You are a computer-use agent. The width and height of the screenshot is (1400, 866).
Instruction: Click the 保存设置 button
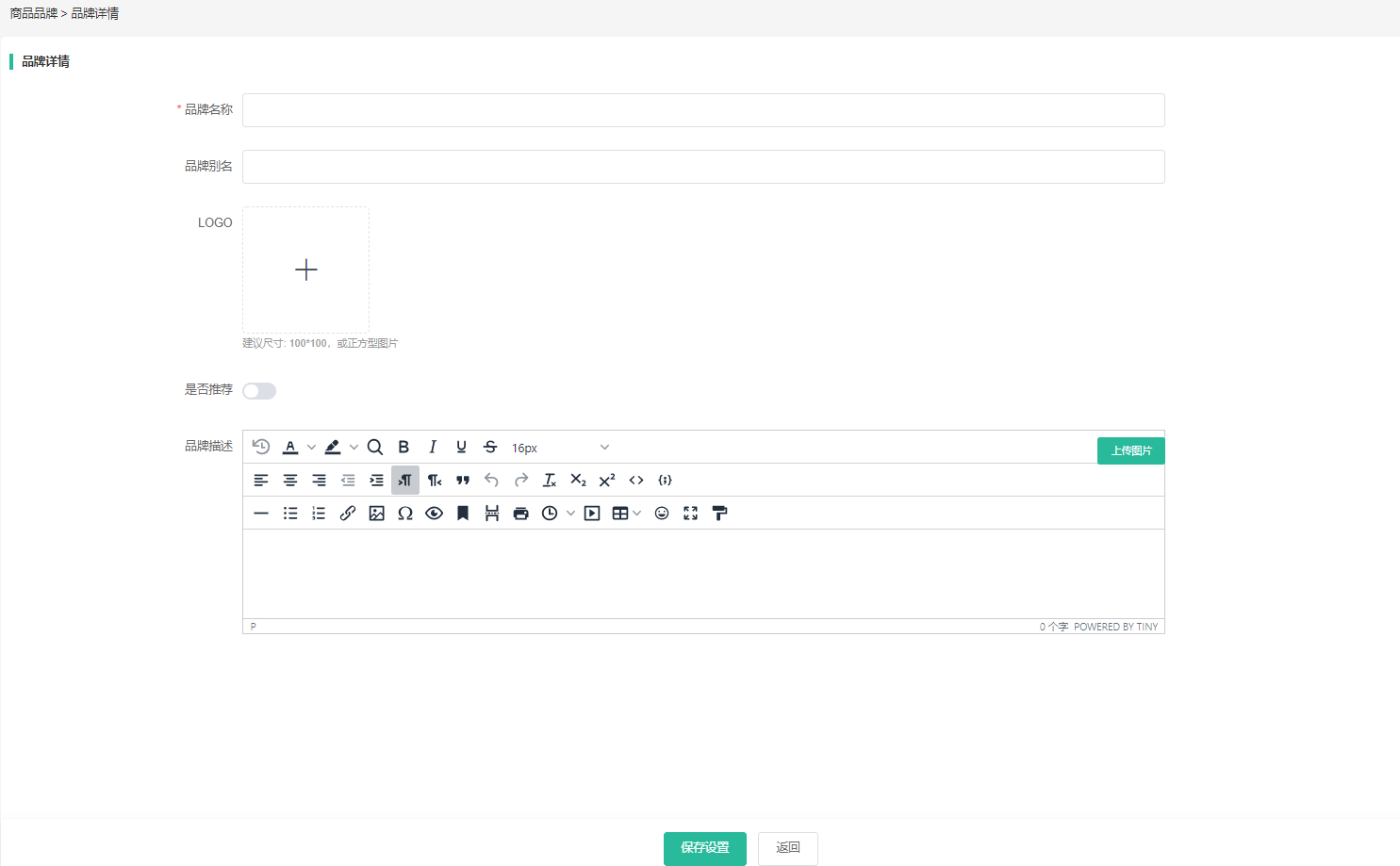(x=704, y=848)
